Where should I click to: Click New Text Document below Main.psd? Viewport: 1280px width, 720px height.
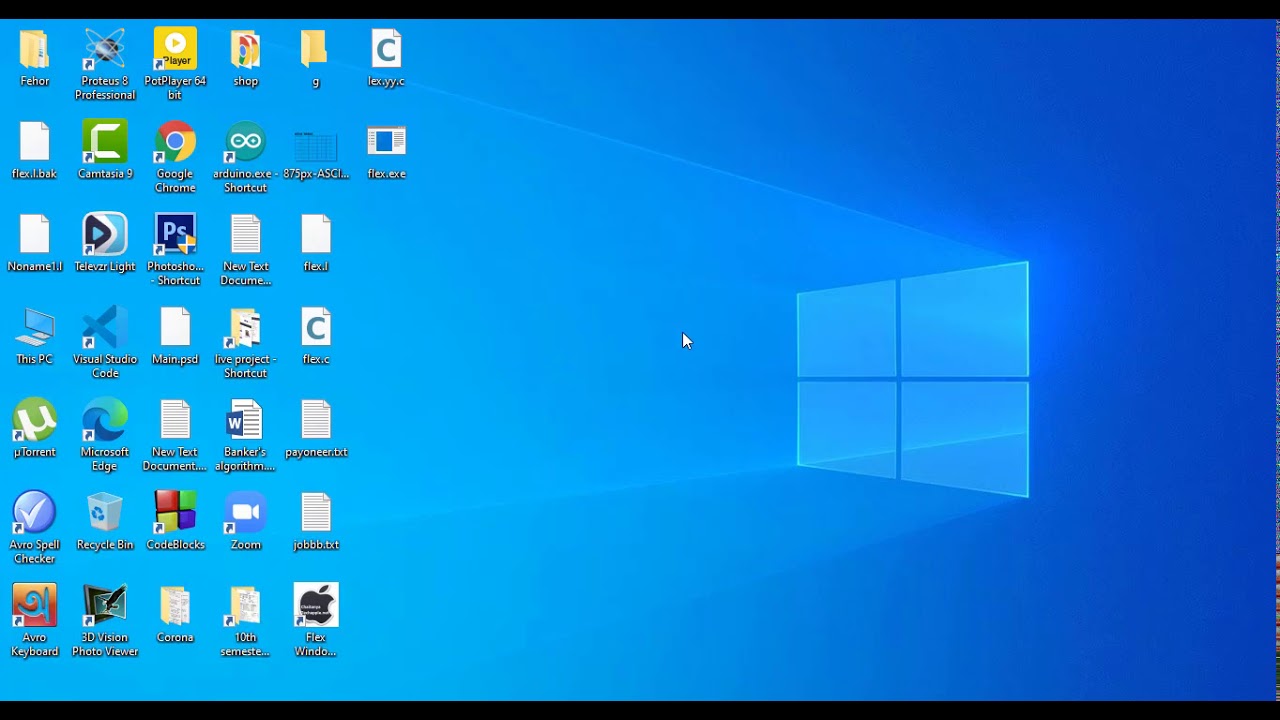tap(175, 420)
